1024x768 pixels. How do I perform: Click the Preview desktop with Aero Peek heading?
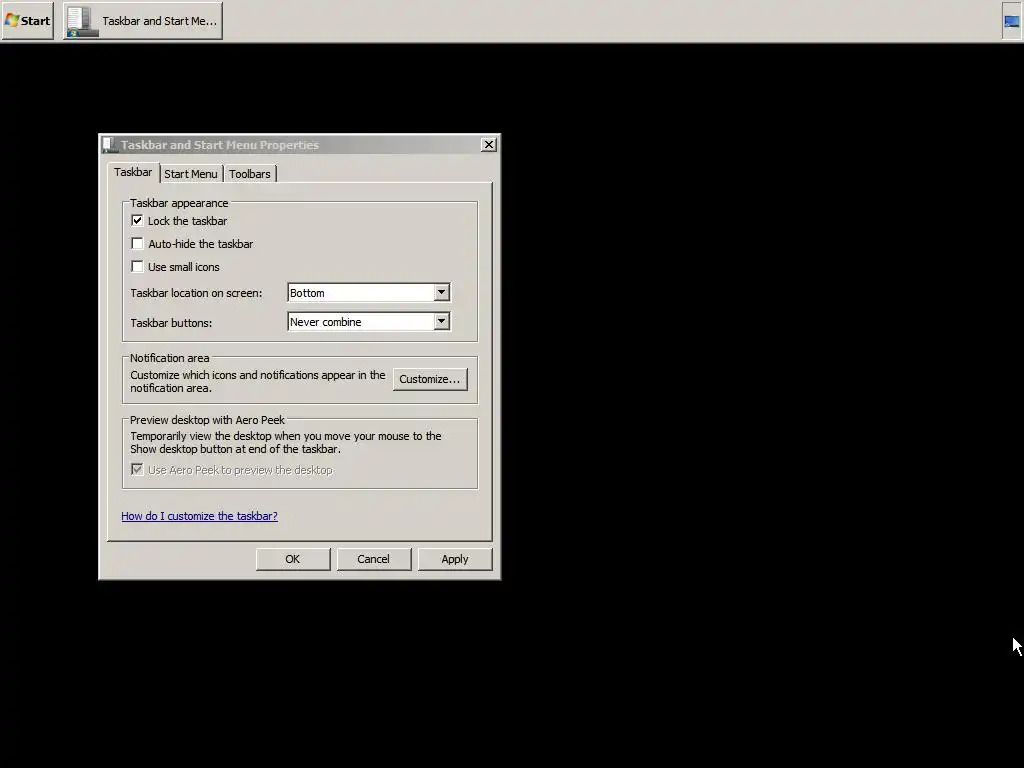pos(207,420)
